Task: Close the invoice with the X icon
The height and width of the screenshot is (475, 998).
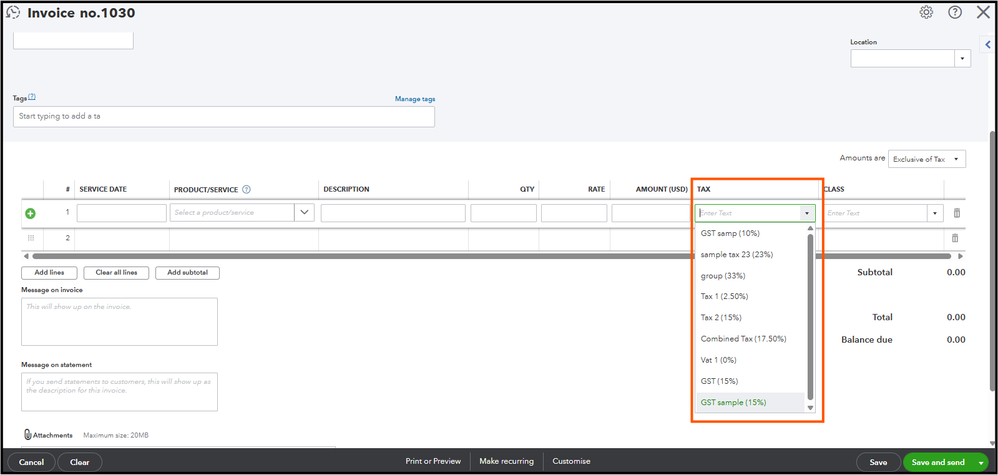Action: click(983, 12)
